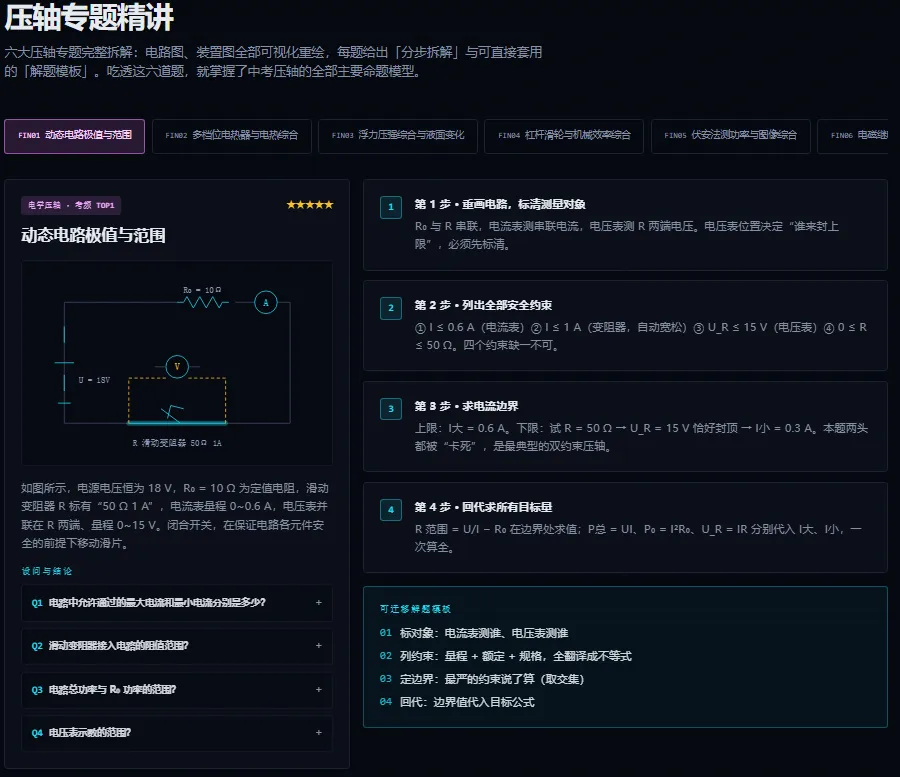Click the five-star difficulty rating
The image size is (900, 777).
click(x=310, y=204)
